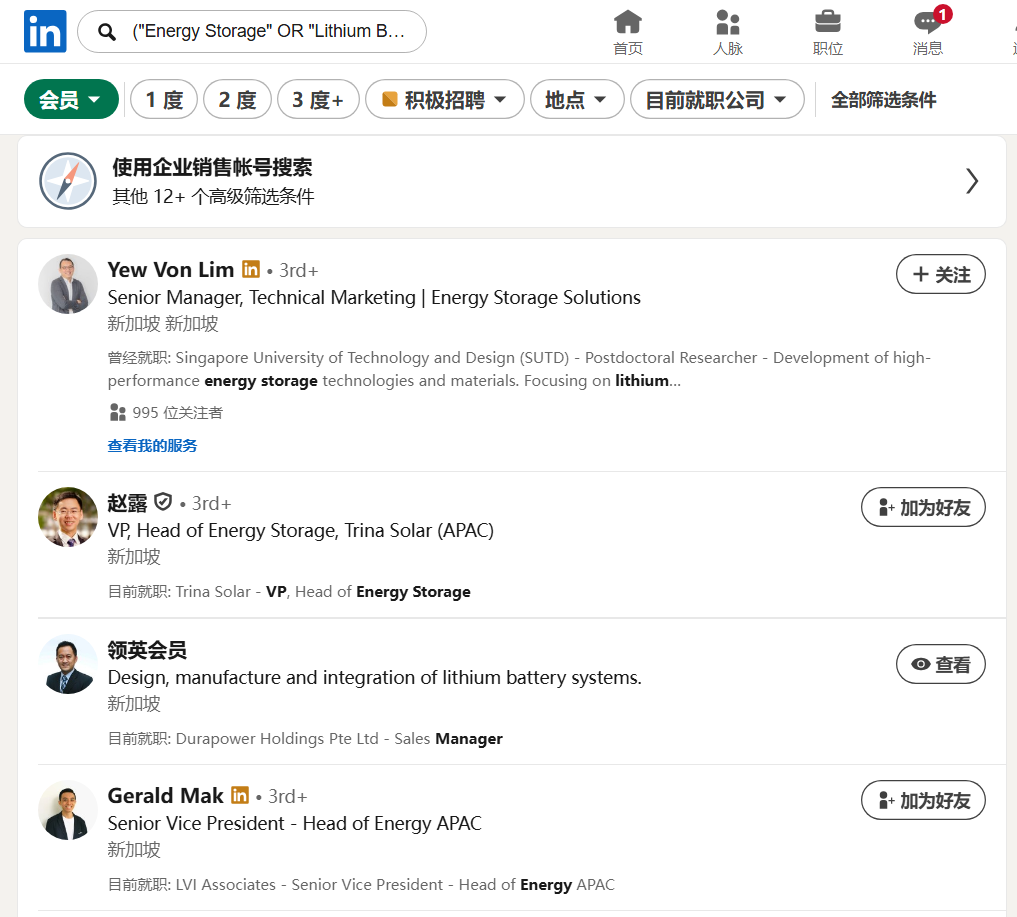Open the LinkedIn home logo
This screenshot has height=917, width=1017.
[x=45, y=31]
